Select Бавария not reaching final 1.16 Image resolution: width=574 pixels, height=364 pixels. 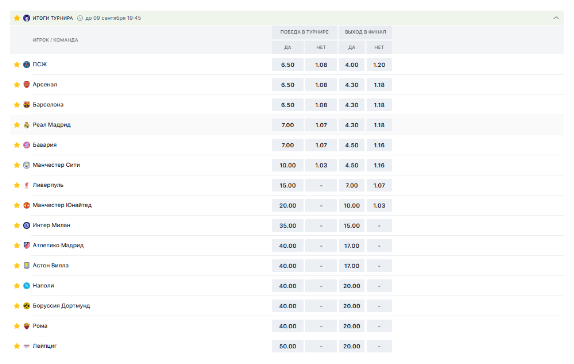click(379, 145)
